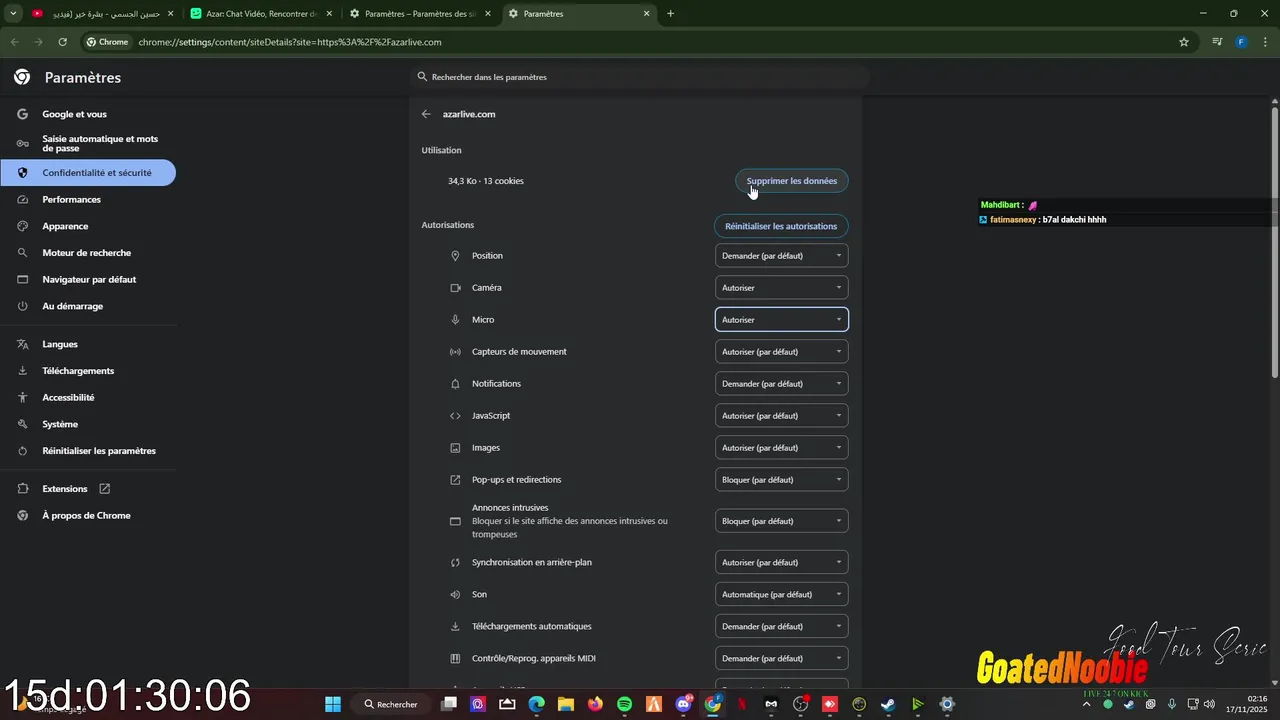The height and width of the screenshot is (720, 1280).
Task: Click the Pop-ups et redirections icon
Action: click(455, 480)
